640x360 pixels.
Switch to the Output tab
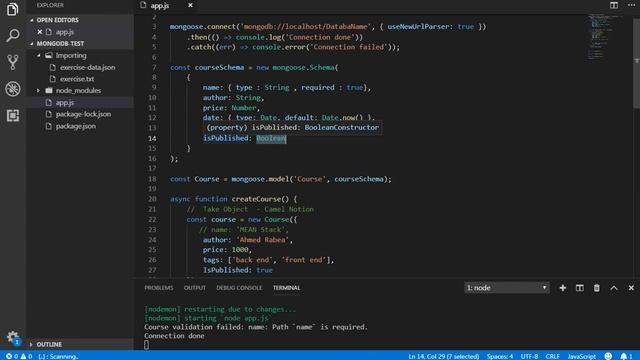(195, 288)
